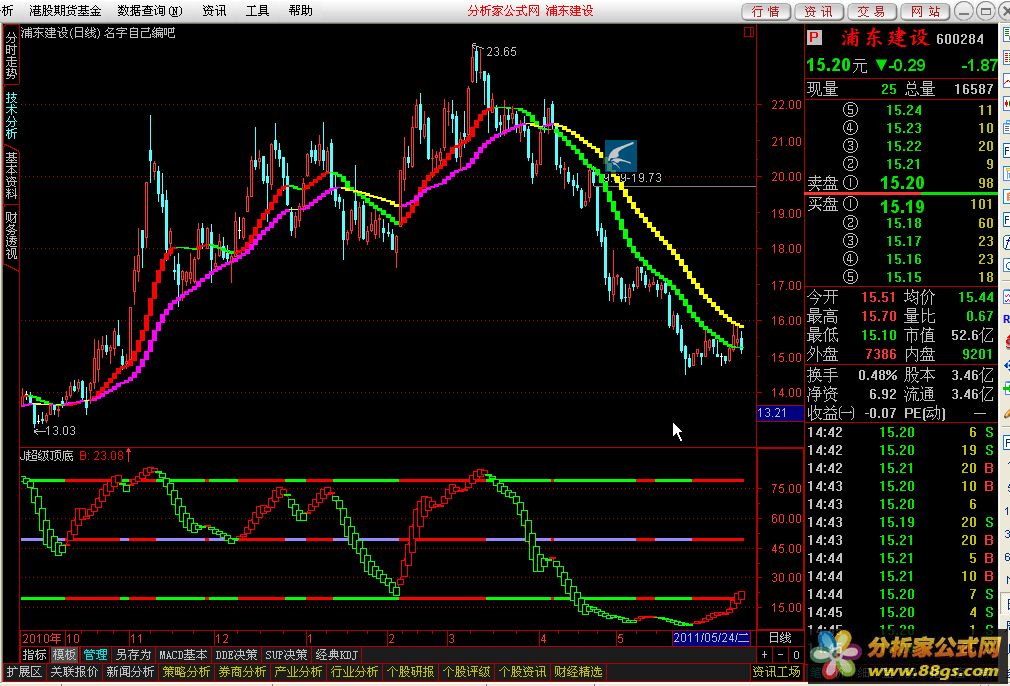The height and width of the screenshot is (686, 1010).
Task: Click the 今开 value 15.51
Action: click(x=879, y=297)
